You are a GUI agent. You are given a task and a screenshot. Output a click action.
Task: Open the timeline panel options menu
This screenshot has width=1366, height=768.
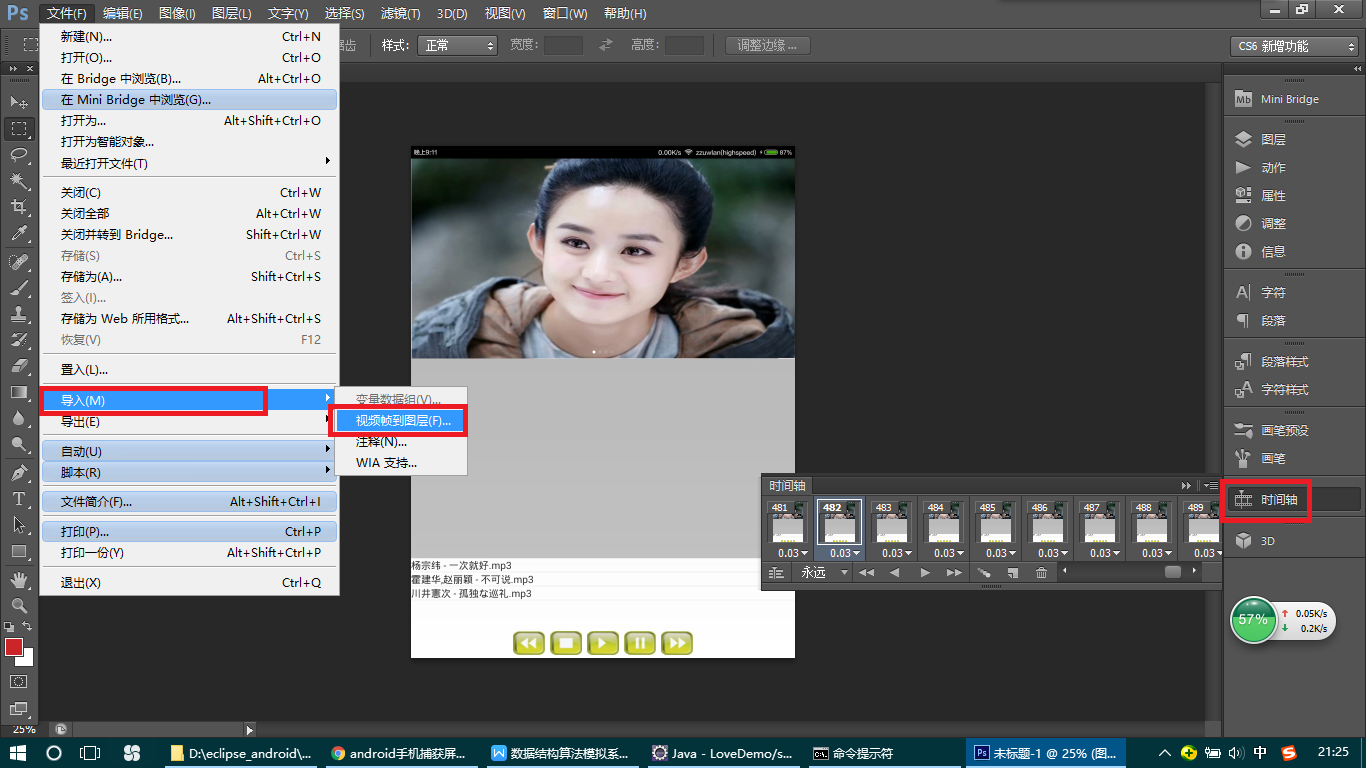point(1211,485)
